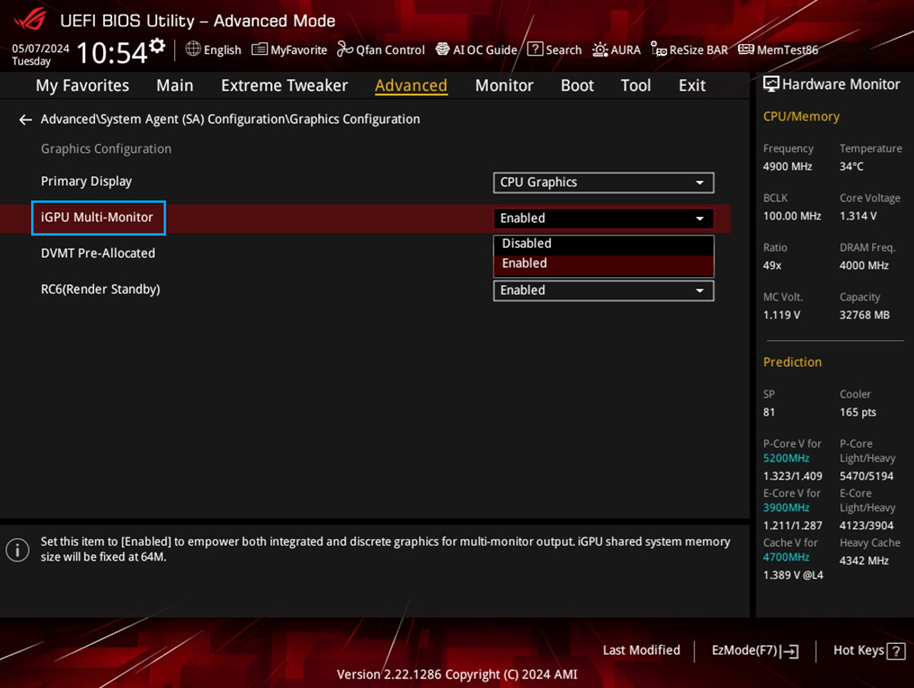Click the info icon beside help text
914x688 pixels.
tap(17, 550)
